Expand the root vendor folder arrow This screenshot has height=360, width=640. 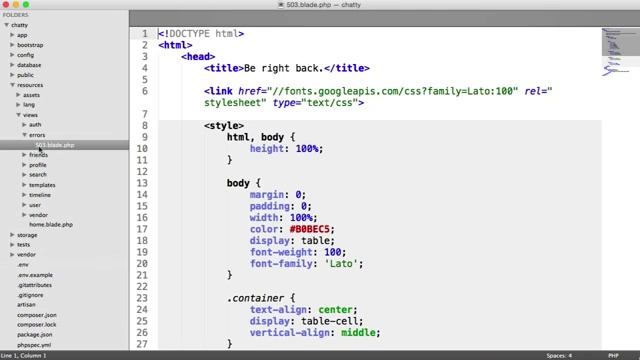tap(12, 254)
